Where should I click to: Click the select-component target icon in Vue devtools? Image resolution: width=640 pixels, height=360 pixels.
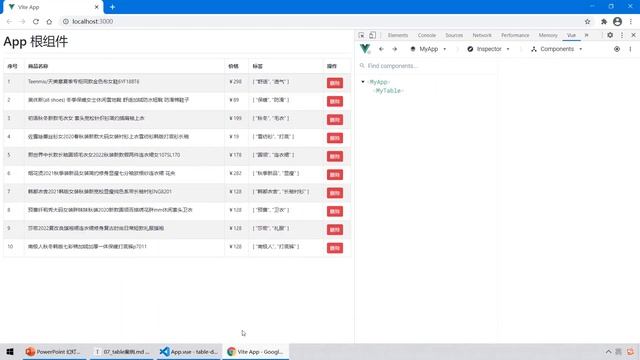[617, 49]
